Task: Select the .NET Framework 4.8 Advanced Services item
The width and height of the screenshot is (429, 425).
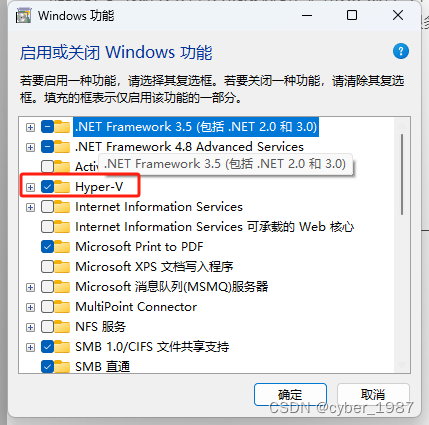Action: [189, 147]
